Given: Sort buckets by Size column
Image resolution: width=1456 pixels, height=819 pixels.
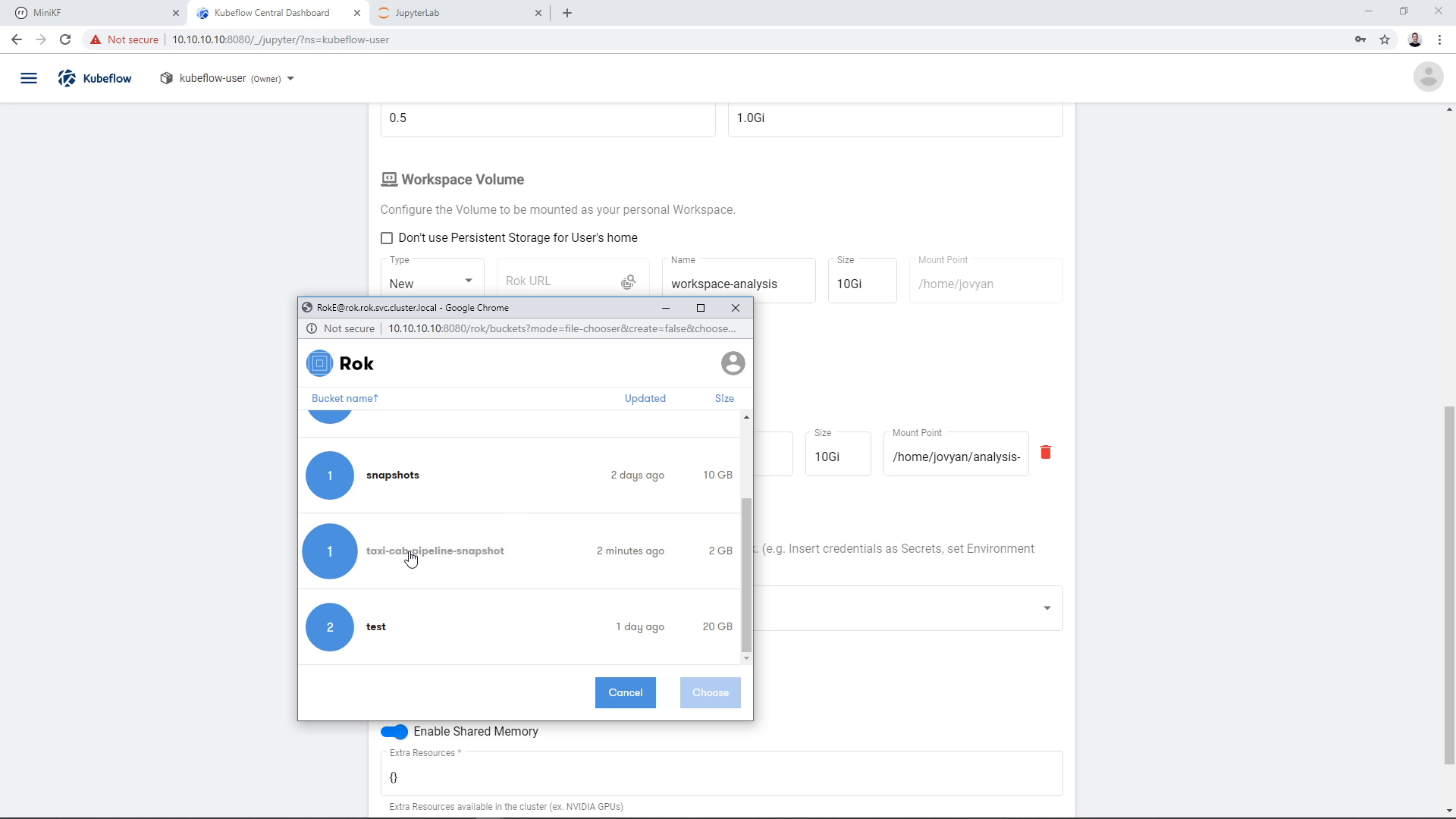Looking at the screenshot, I should 724,398.
